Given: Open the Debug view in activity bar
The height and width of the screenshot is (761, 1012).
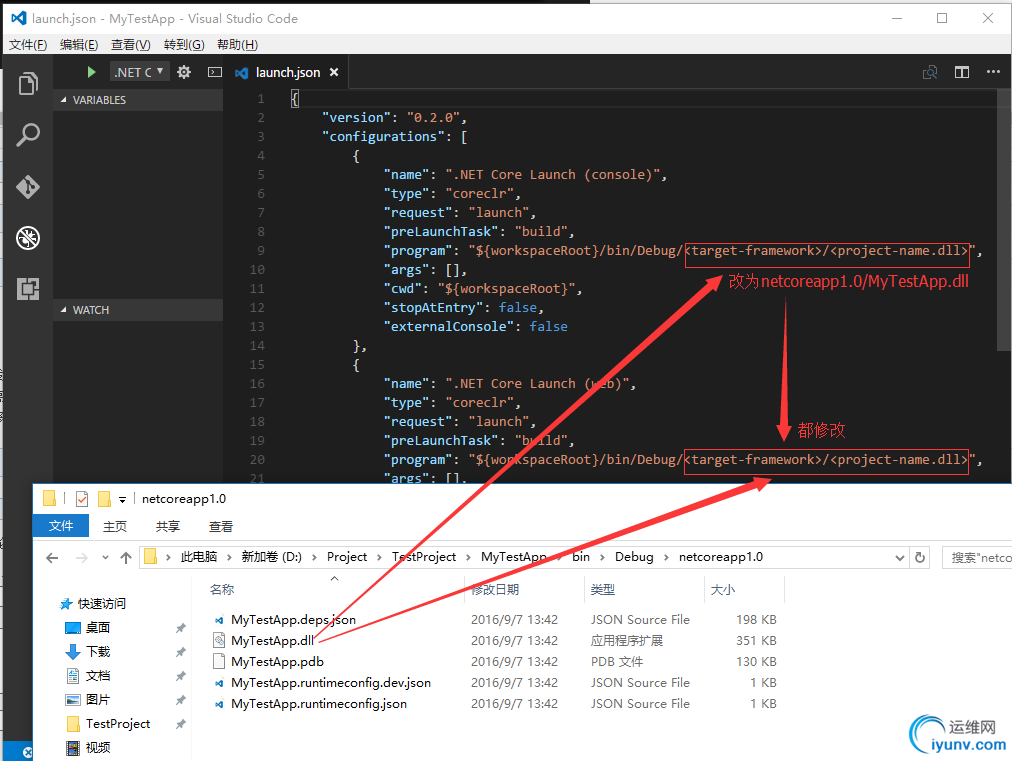Looking at the screenshot, I should coord(28,238).
